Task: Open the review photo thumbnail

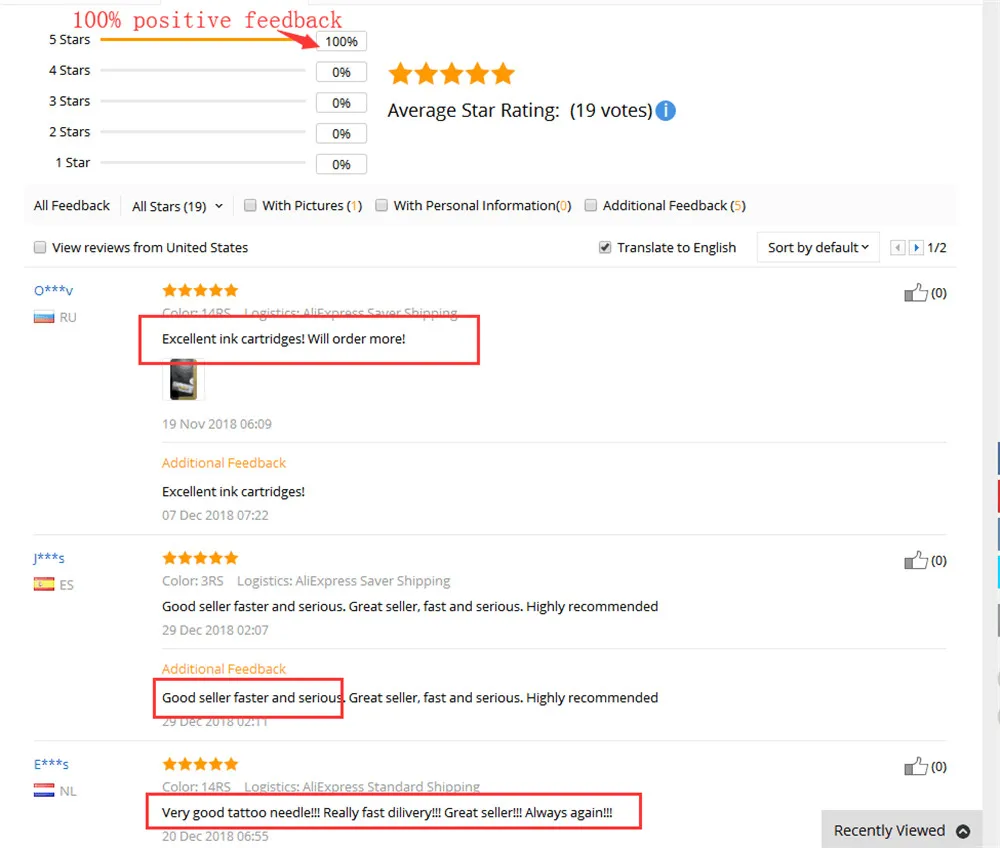Action: coord(184,379)
